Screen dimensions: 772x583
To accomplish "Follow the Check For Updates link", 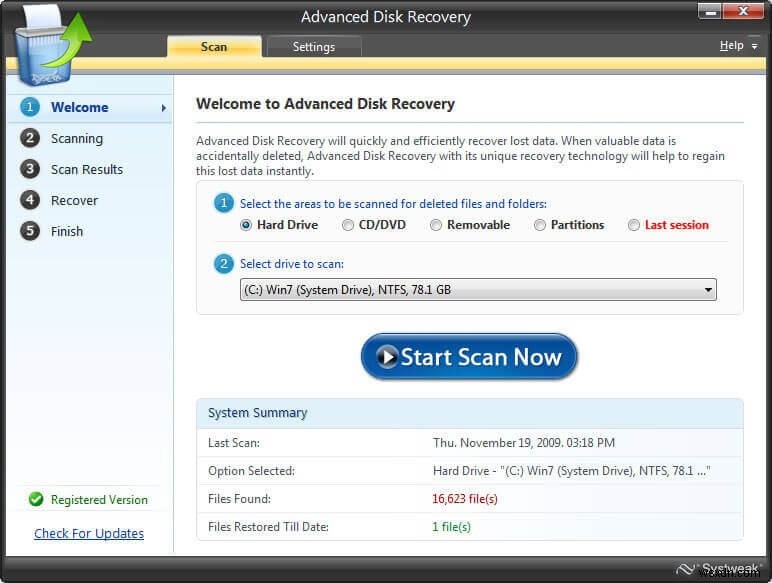I will tap(89, 533).
